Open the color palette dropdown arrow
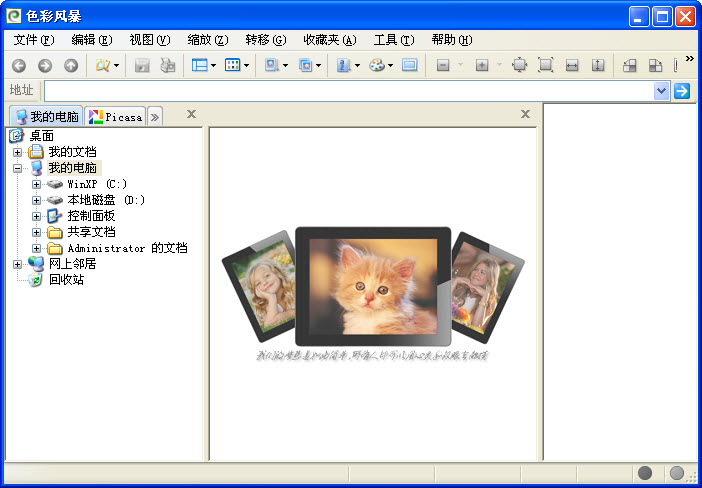The width and height of the screenshot is (702, 488). click(390, 66)
